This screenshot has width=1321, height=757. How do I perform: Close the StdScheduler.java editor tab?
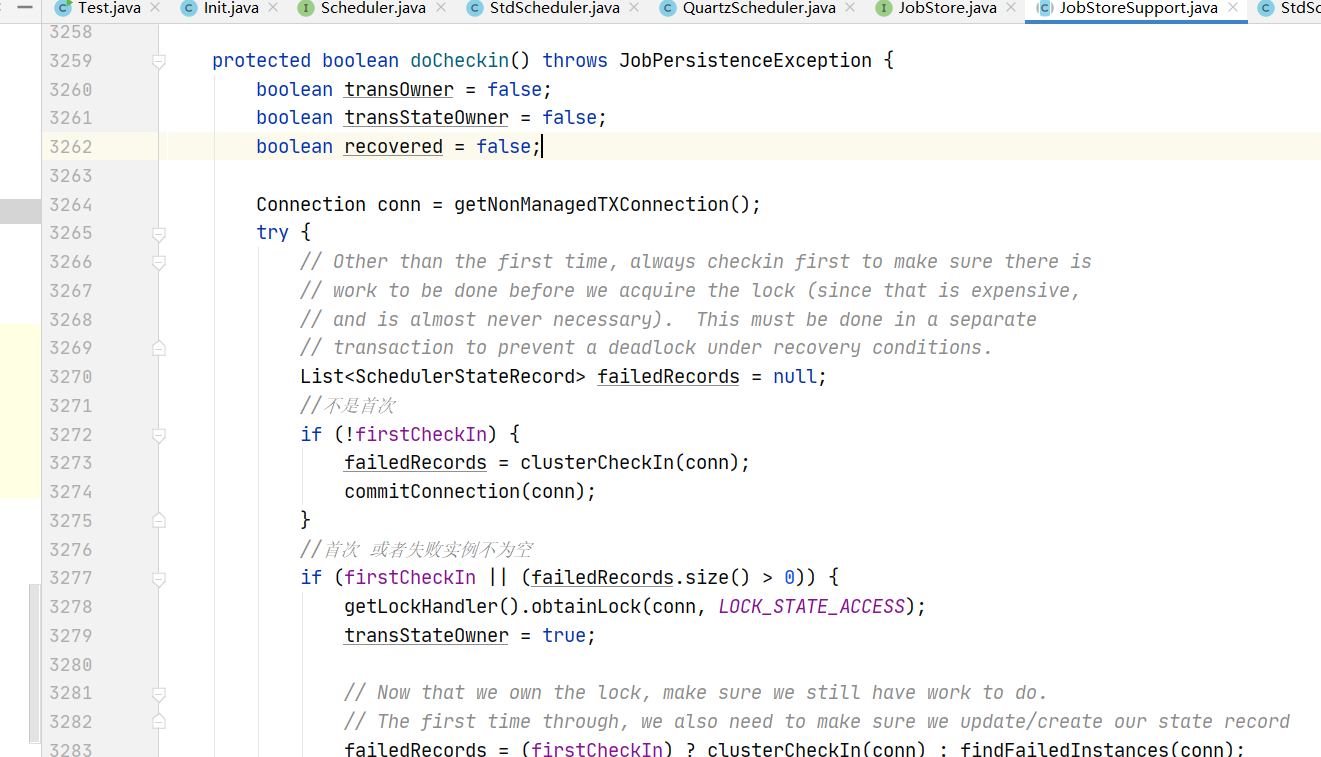pos(634,8)
